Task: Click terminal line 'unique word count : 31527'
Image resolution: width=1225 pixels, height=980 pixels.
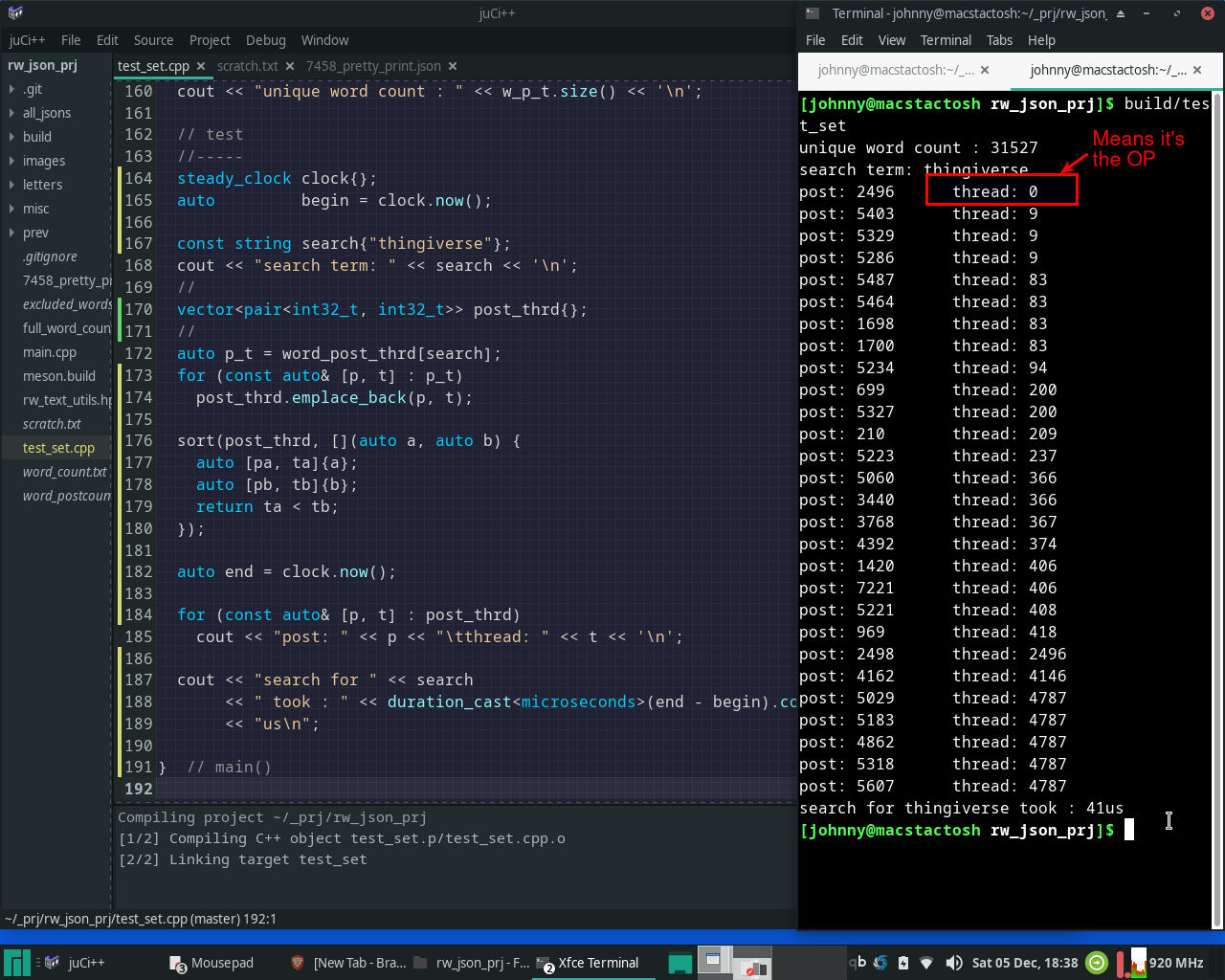Action: (x=919, y=147)
